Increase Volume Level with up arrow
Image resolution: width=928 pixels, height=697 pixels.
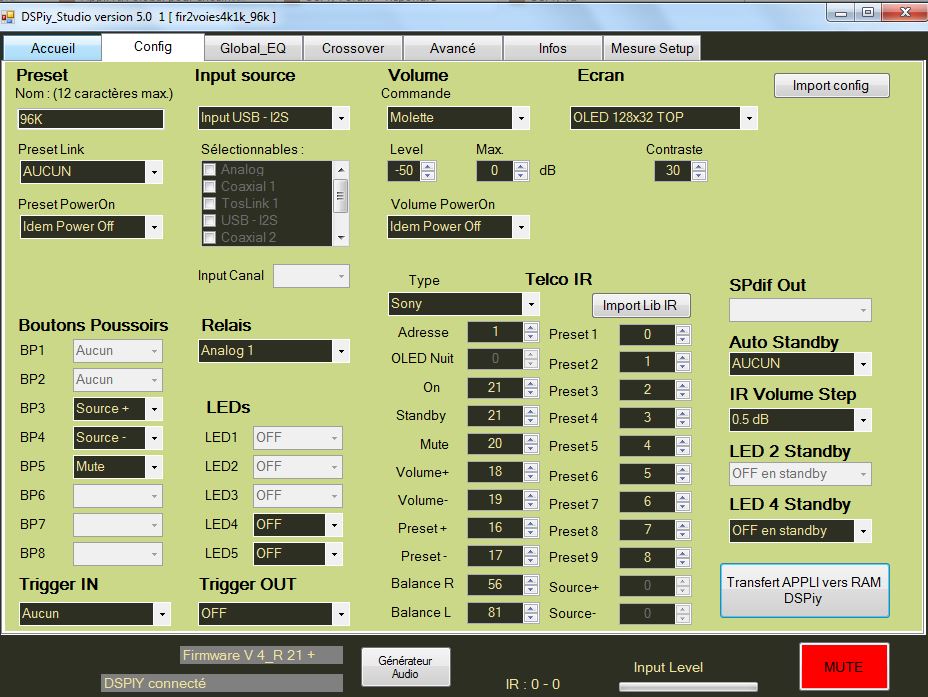[427, 166]
